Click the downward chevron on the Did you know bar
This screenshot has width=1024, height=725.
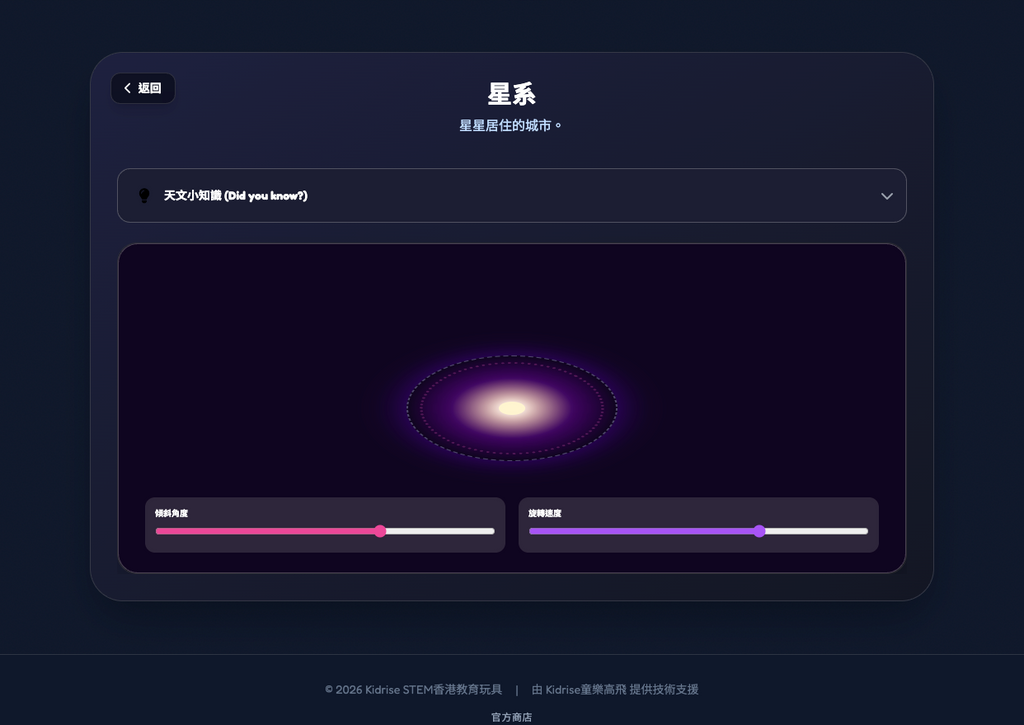(x=886, y=196)
